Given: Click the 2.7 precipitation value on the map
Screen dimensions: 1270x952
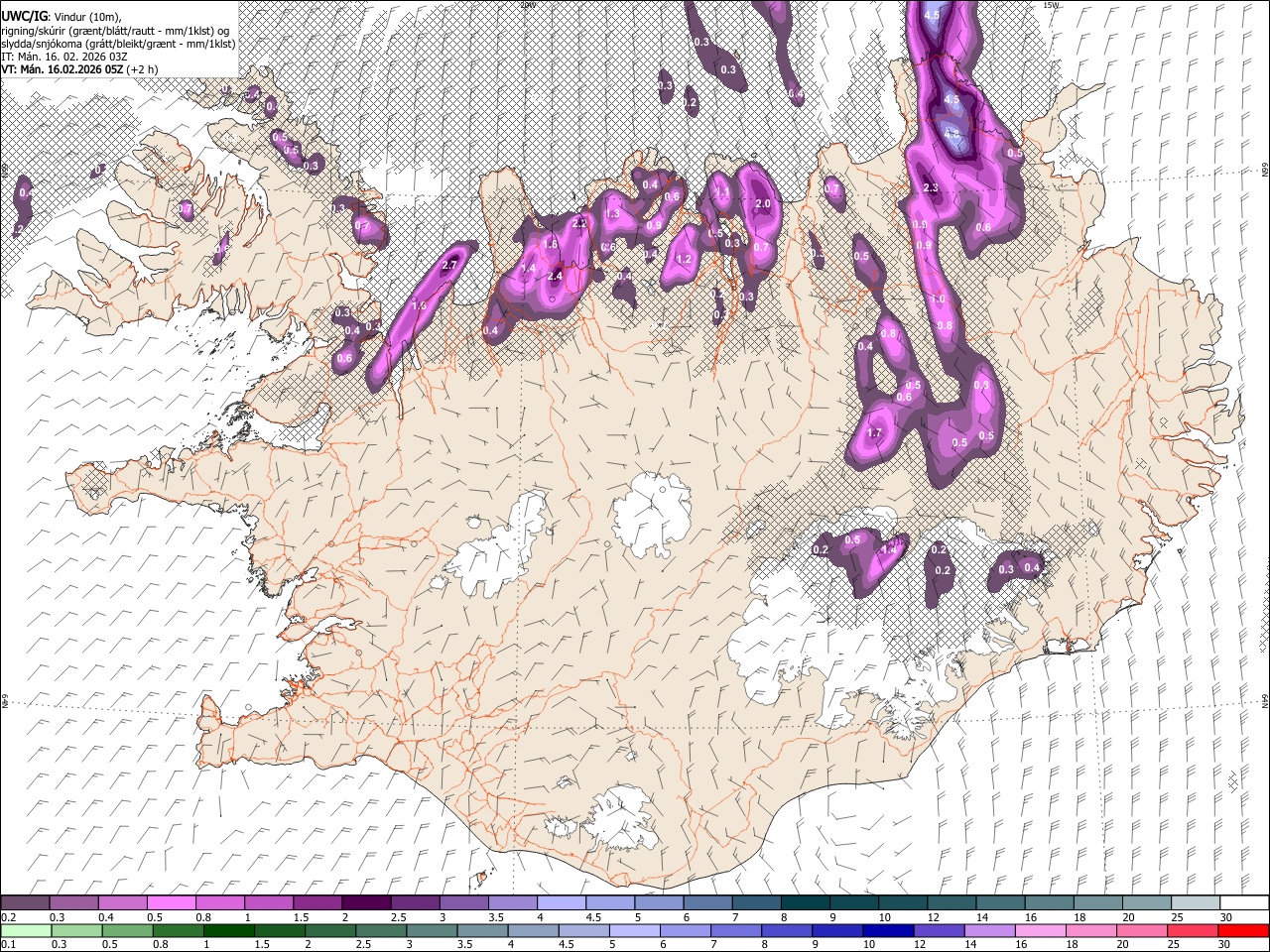Looking at the screenshot, I should click(x=448, y=265).
